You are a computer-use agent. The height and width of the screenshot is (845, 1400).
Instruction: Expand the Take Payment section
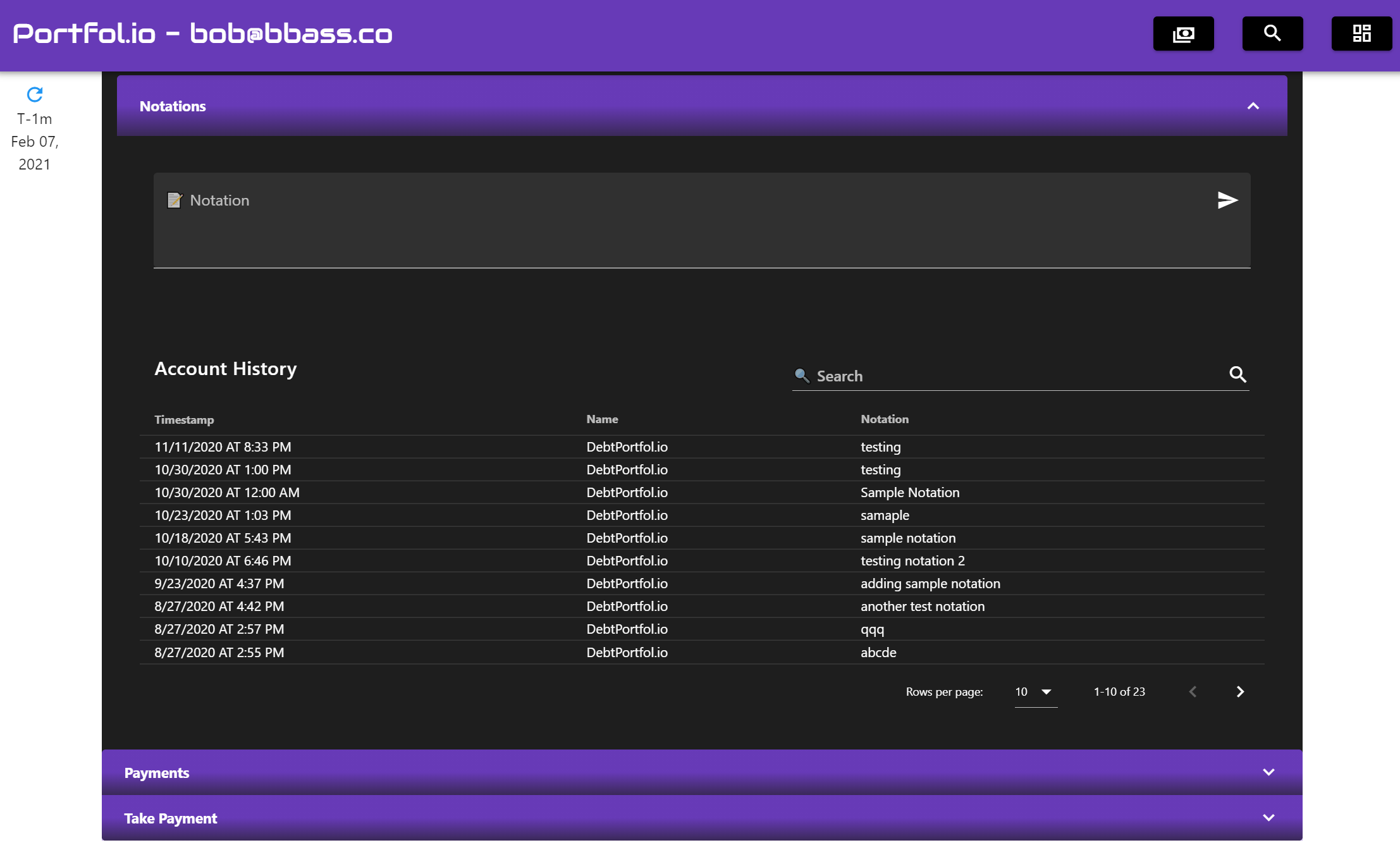pyautogui.click(x=1268, y=818)
